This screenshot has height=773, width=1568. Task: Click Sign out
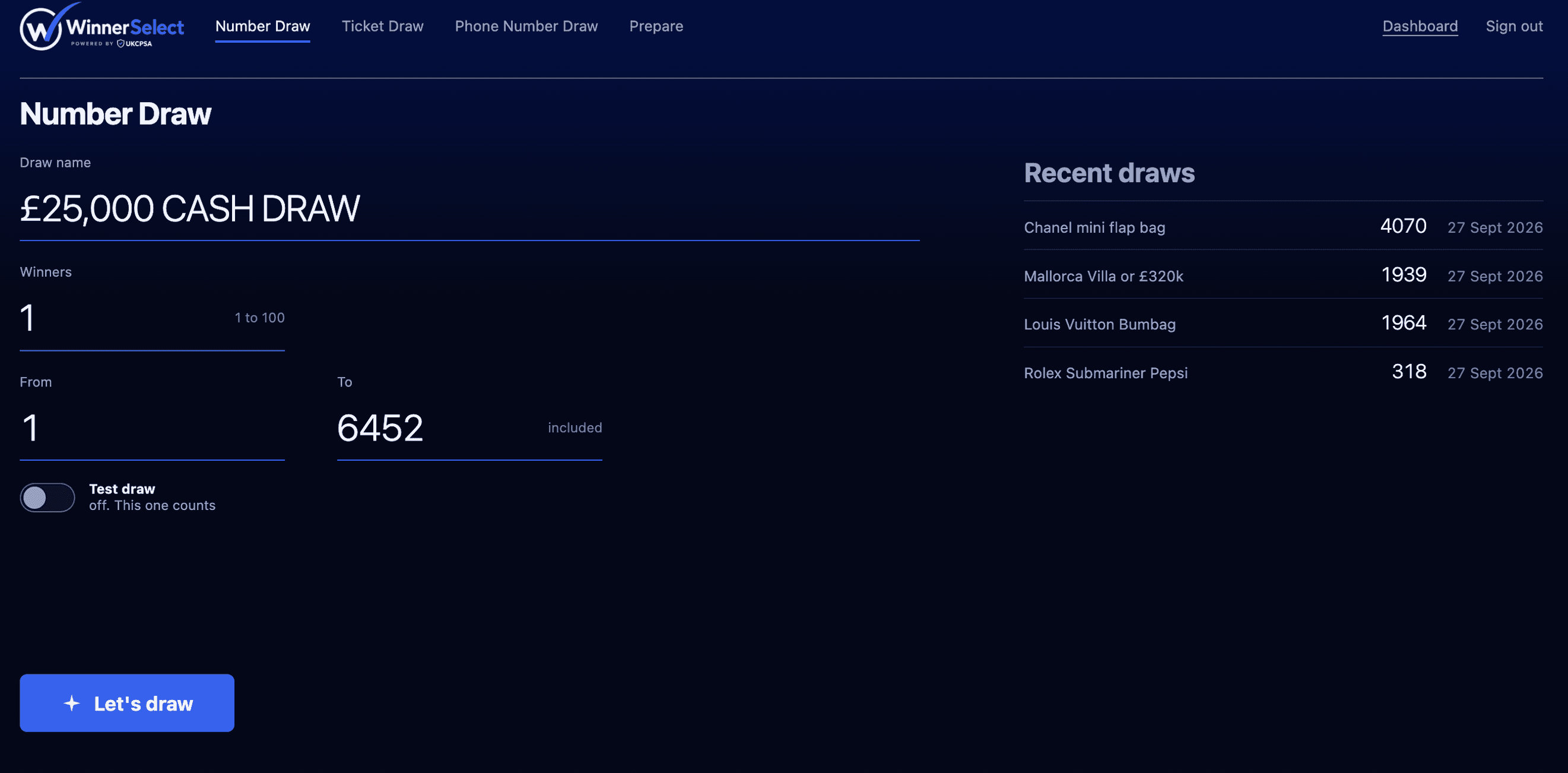pos(1514,26)
